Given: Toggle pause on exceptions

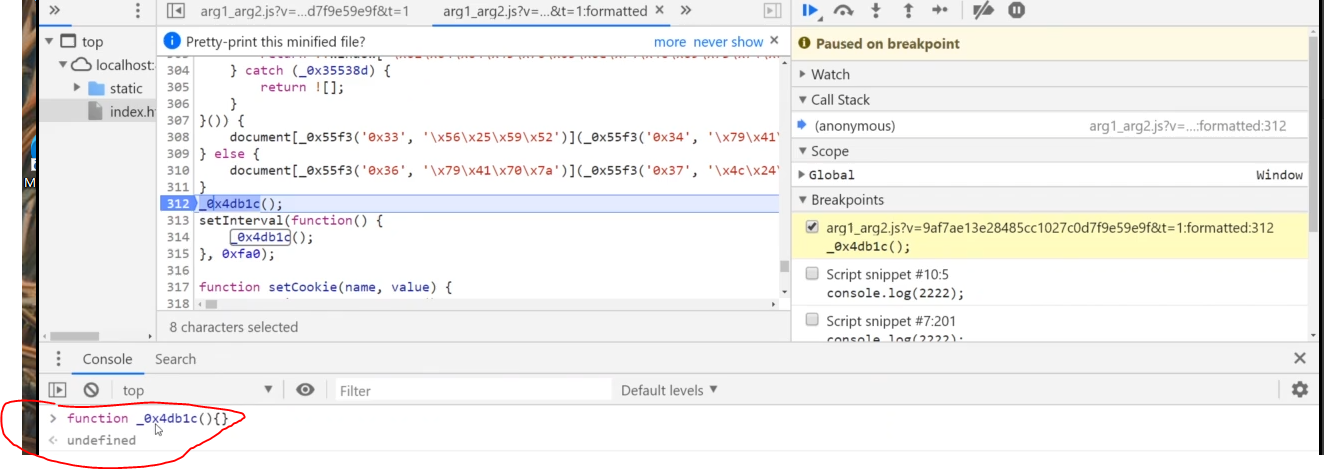Looking at the screenshot, I should [1016, 11].
